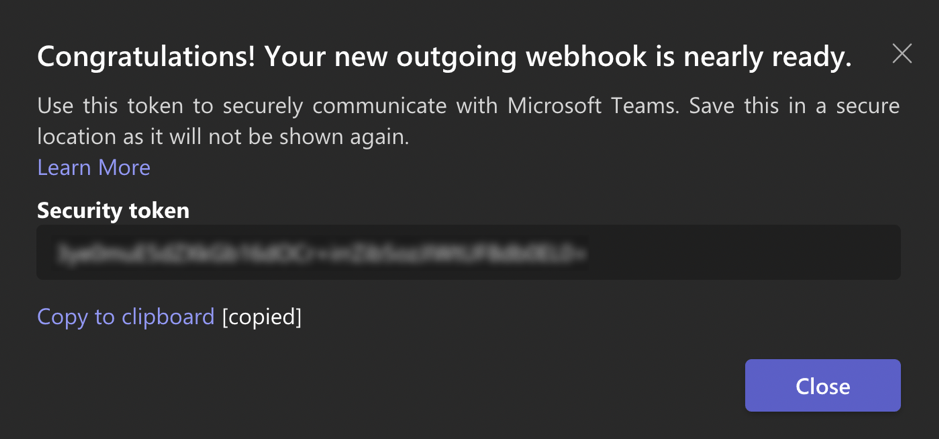Open the Learn More link
The width and height of the screenshot is (939, 439).
point(94,167)
